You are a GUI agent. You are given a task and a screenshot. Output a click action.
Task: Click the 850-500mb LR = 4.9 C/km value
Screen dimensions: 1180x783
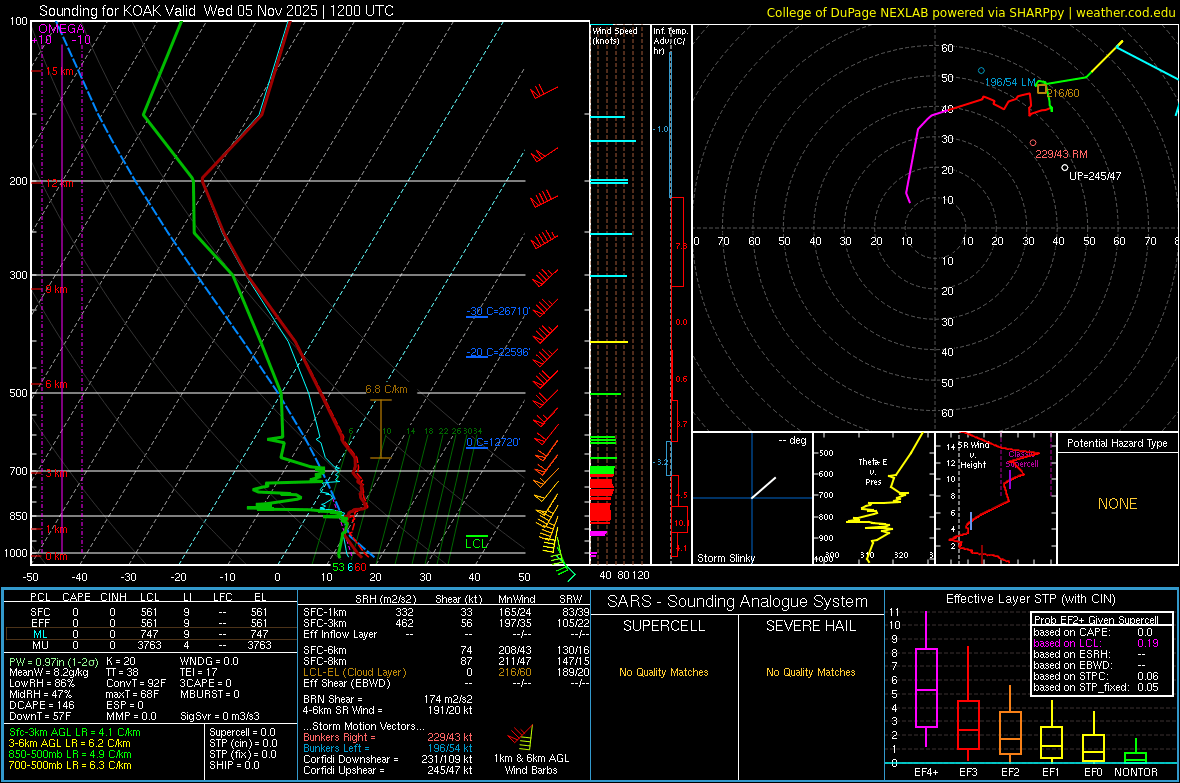(x=70, y=754)
